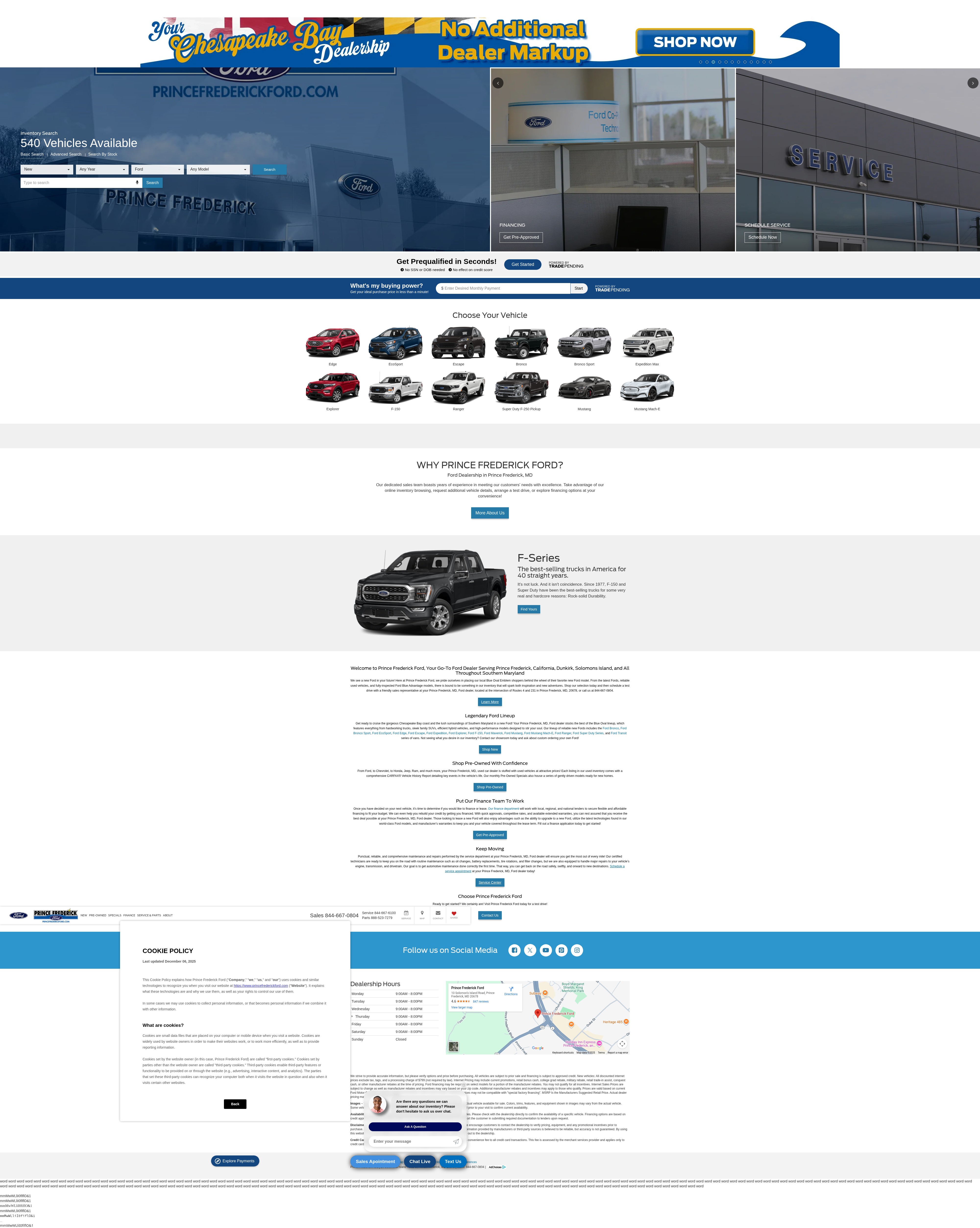
Task: Select the EcoSport vehicle image
Action: tap(396, 342)
